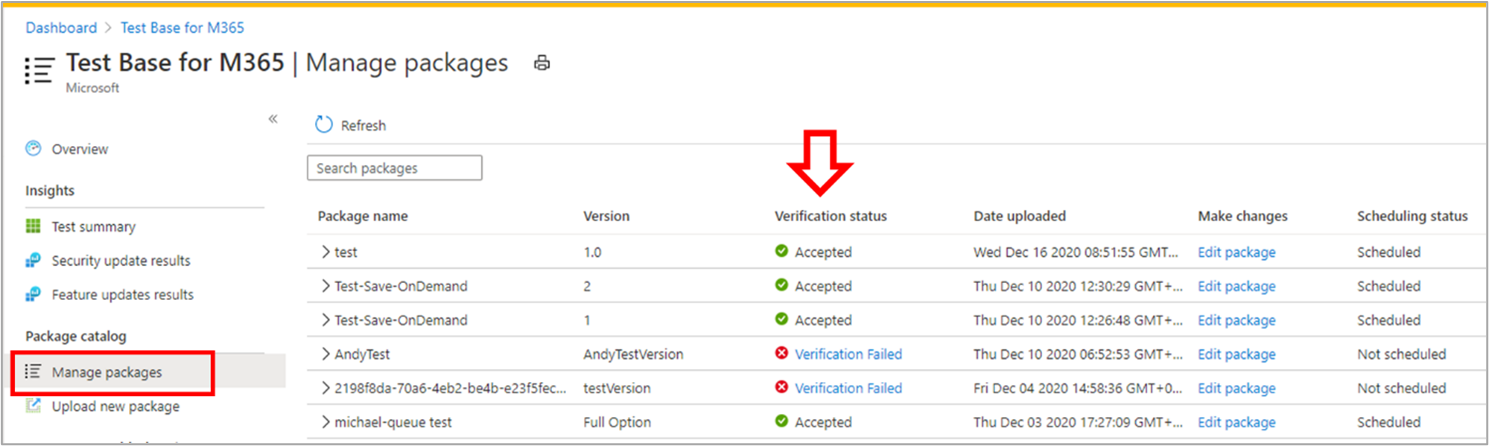Select the Full Option version cell
The height and width of the screenshot is (446, 1489).
pyautogui.click(x=615, y=422)
